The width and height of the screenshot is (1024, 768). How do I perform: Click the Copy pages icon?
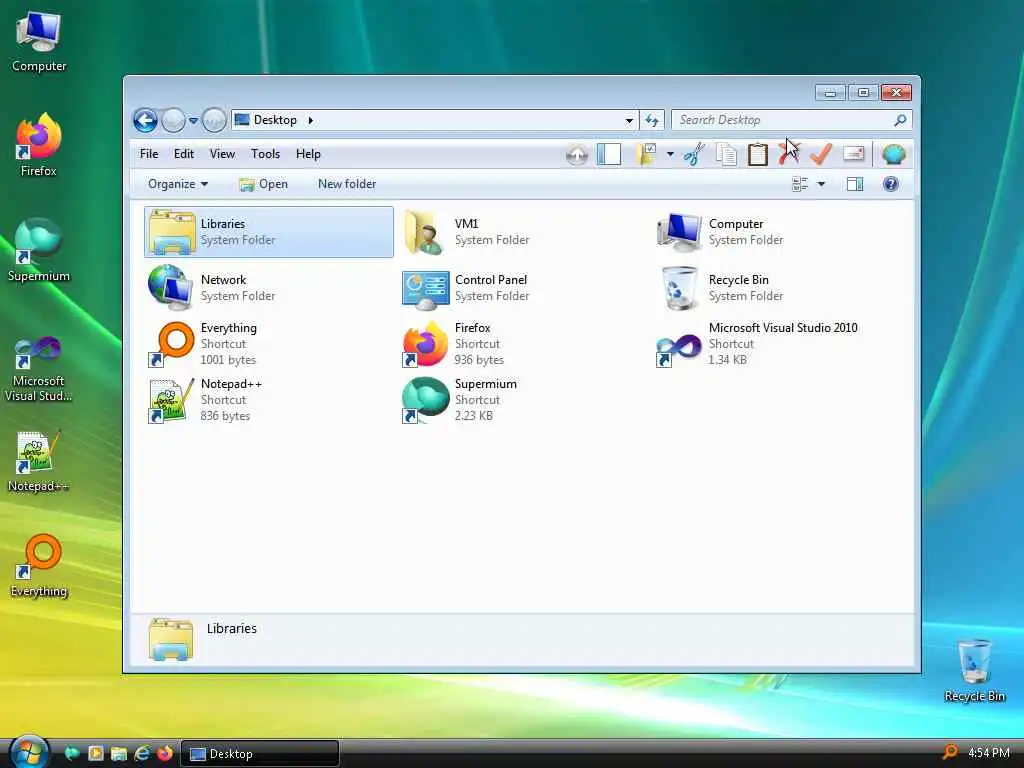click(726, 155)
